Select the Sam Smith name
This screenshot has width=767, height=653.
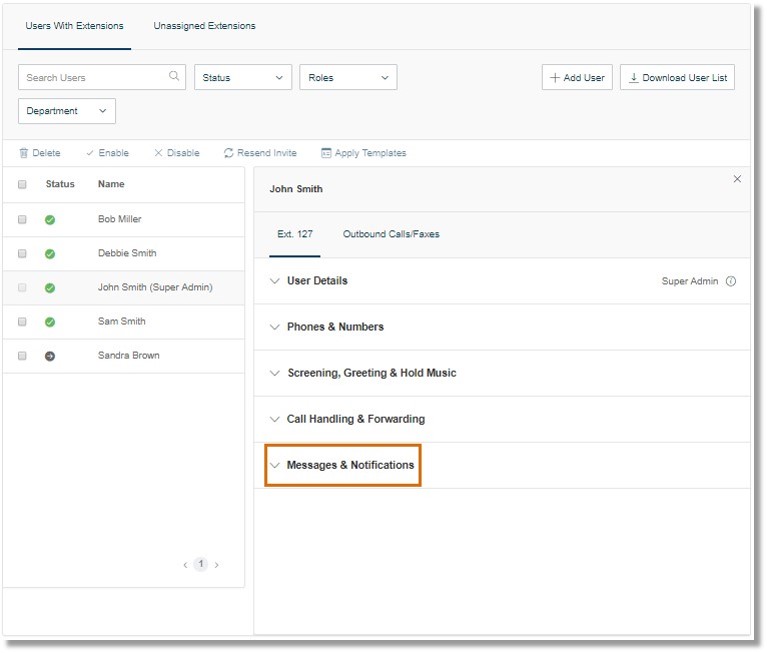tap(121, 321)
